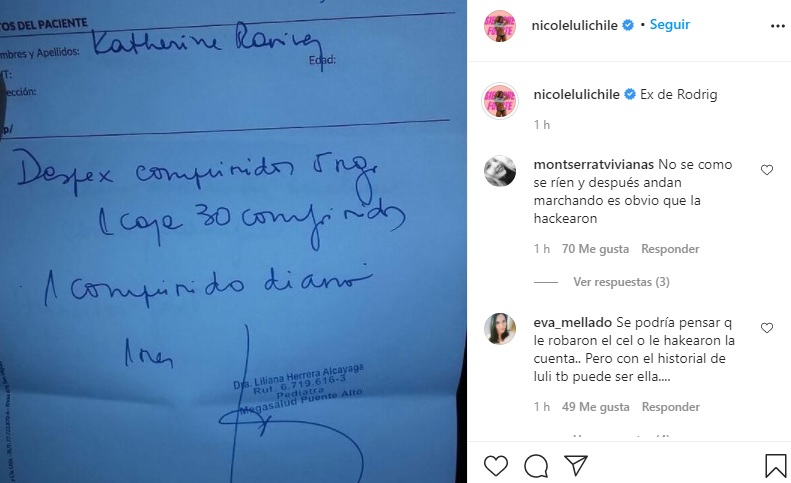Like eva_mellado's comment
Image resolution: width=791 pixels, height=483 pixels.
click(767, 328)
